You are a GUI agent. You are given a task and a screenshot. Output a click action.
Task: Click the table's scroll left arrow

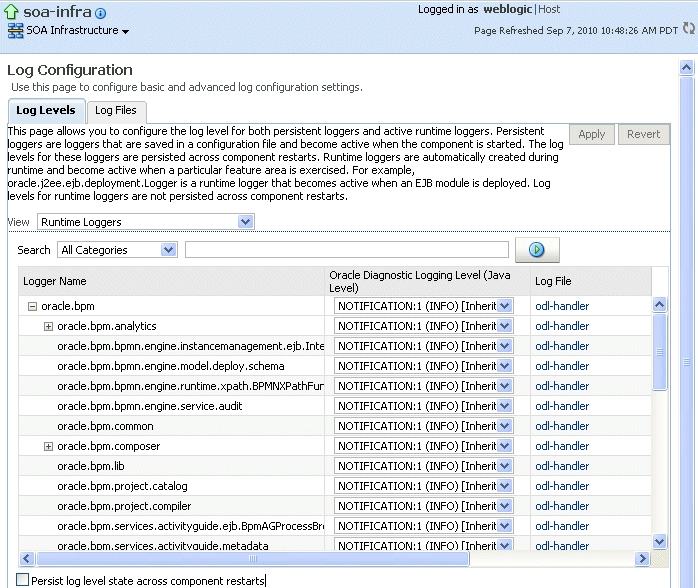click(x=27, y=558)
